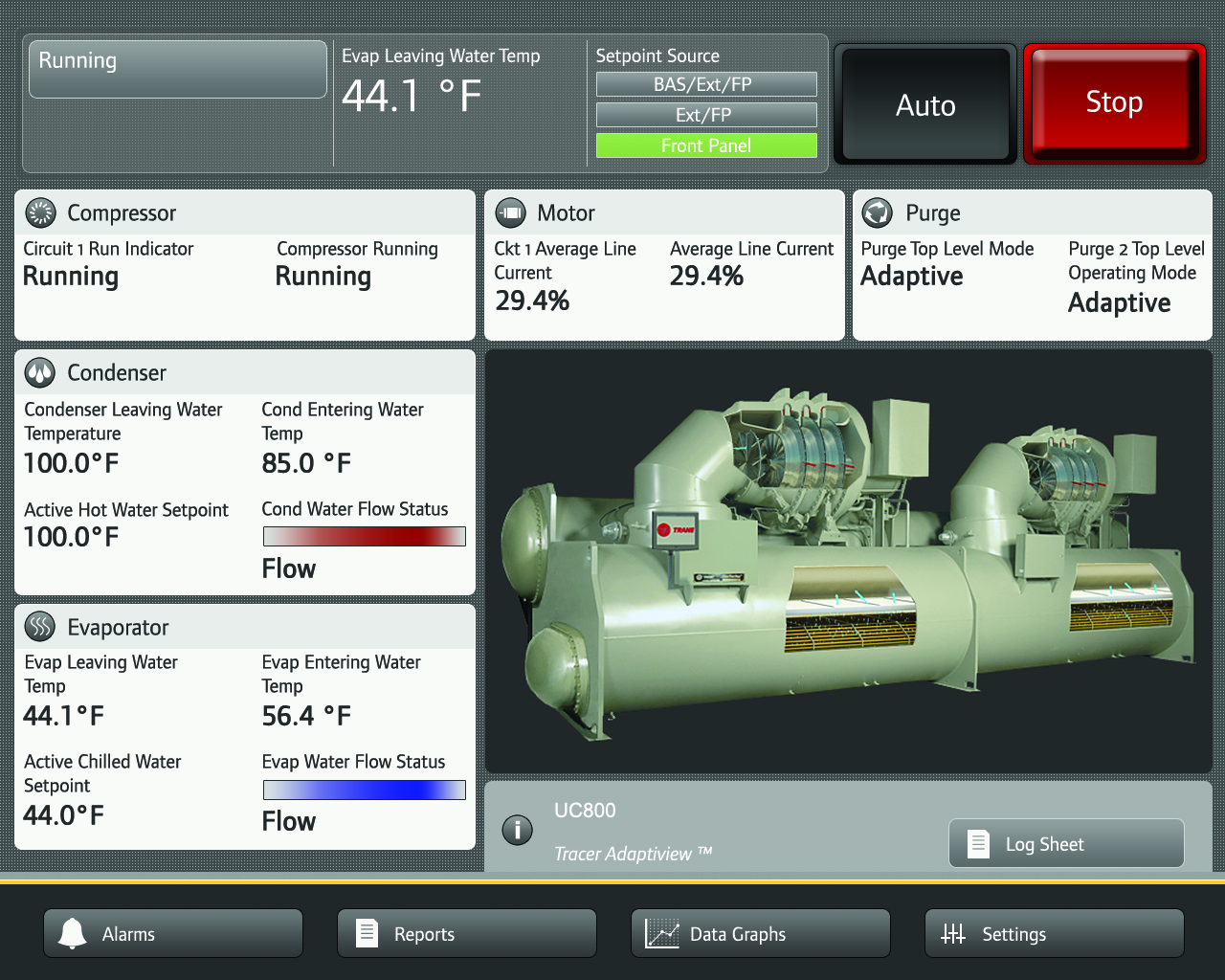The height and width of the screenshot is (980, 1225).
Task: Click the Cond Water Flow Status gradient bar
Action: click(x=364, y=536)
